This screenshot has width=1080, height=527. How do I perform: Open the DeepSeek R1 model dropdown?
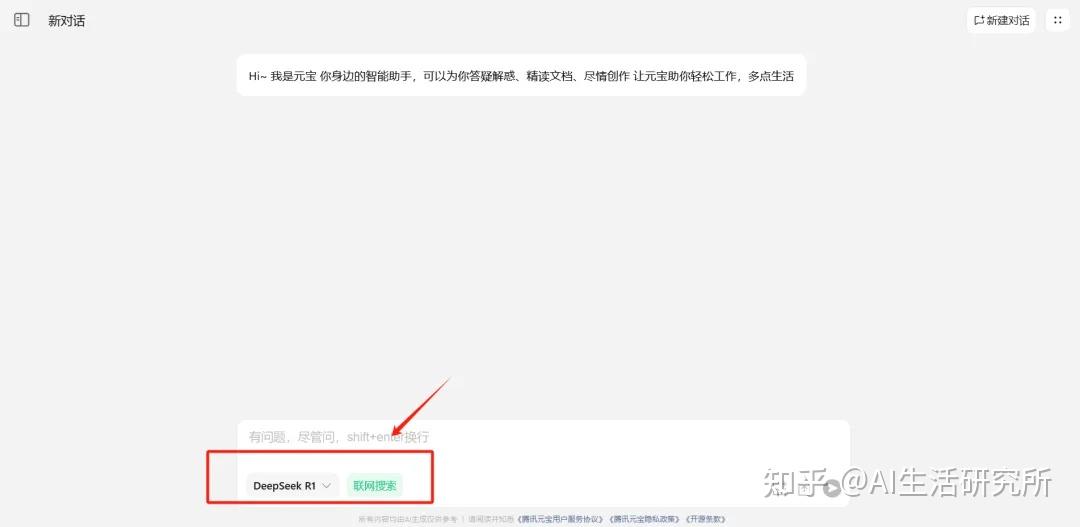292,486
